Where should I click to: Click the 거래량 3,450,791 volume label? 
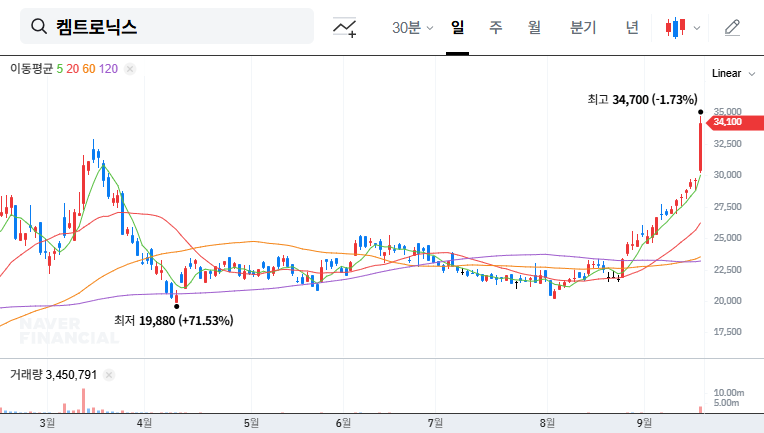click(54, 375)
